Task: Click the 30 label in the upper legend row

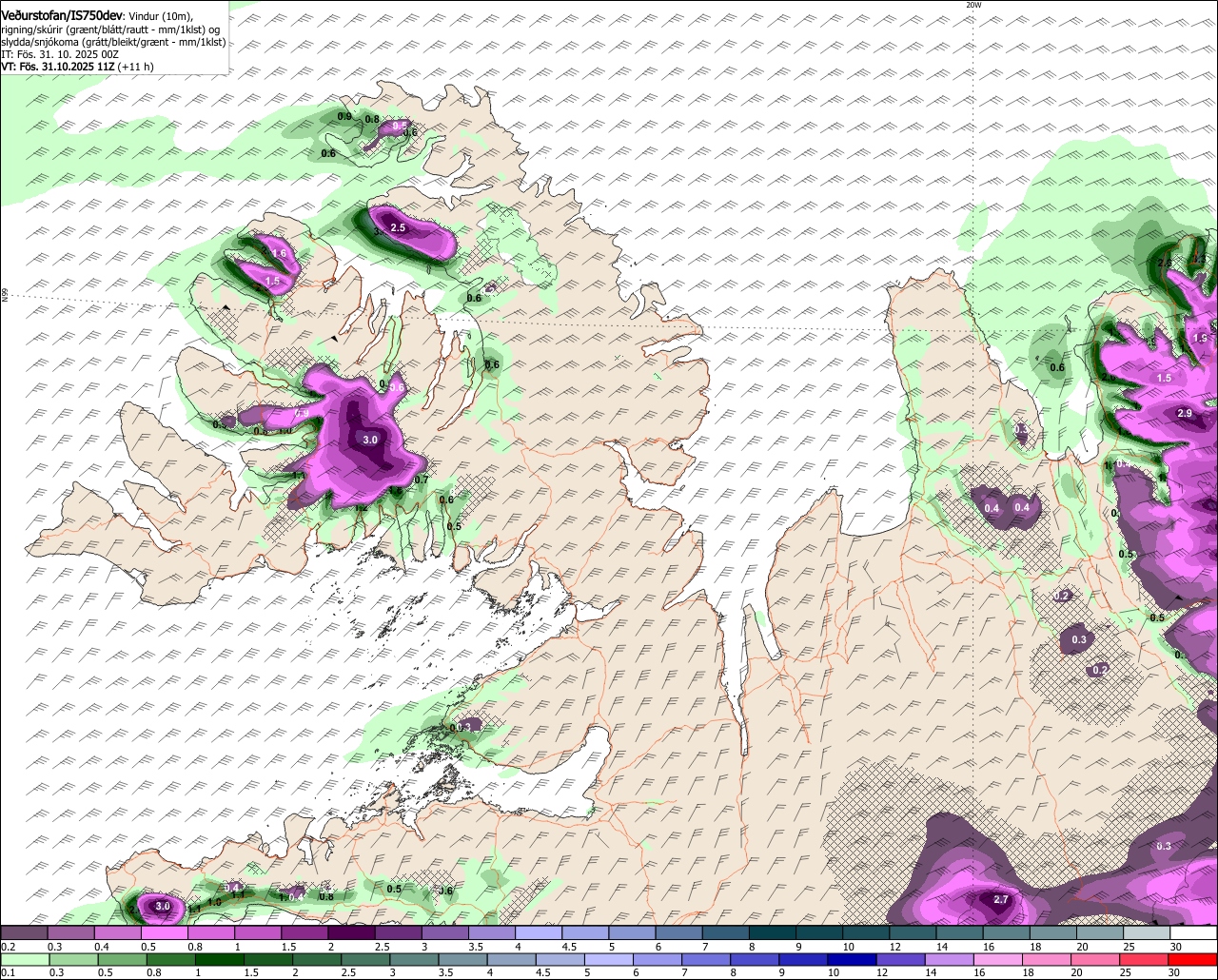Action: [1176, 947]
